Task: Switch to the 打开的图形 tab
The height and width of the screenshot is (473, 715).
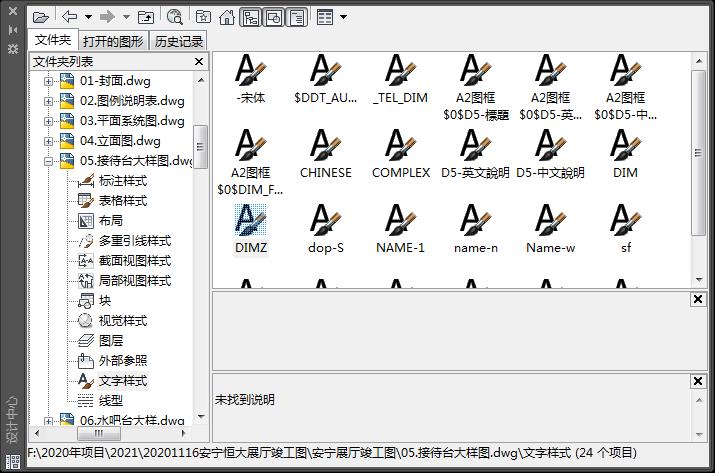Action: [113, 41]
